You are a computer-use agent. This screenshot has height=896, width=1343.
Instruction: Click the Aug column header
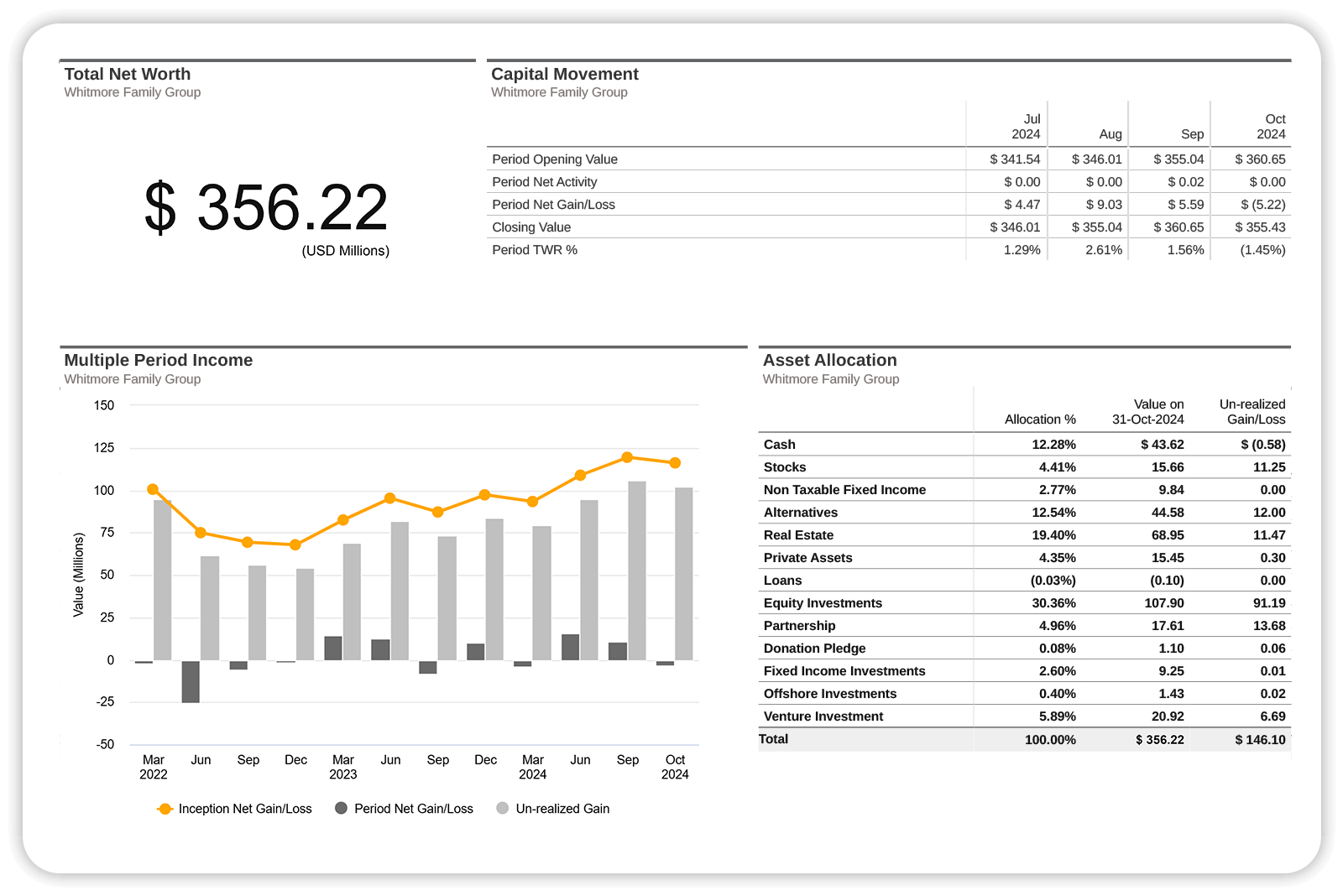1110,134
